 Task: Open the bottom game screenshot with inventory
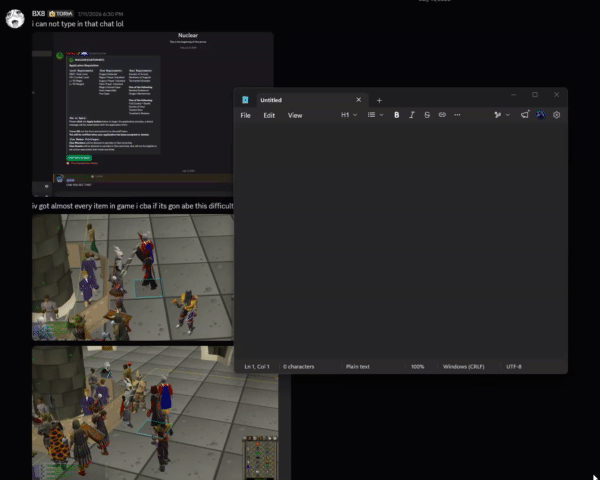(155, 413)
